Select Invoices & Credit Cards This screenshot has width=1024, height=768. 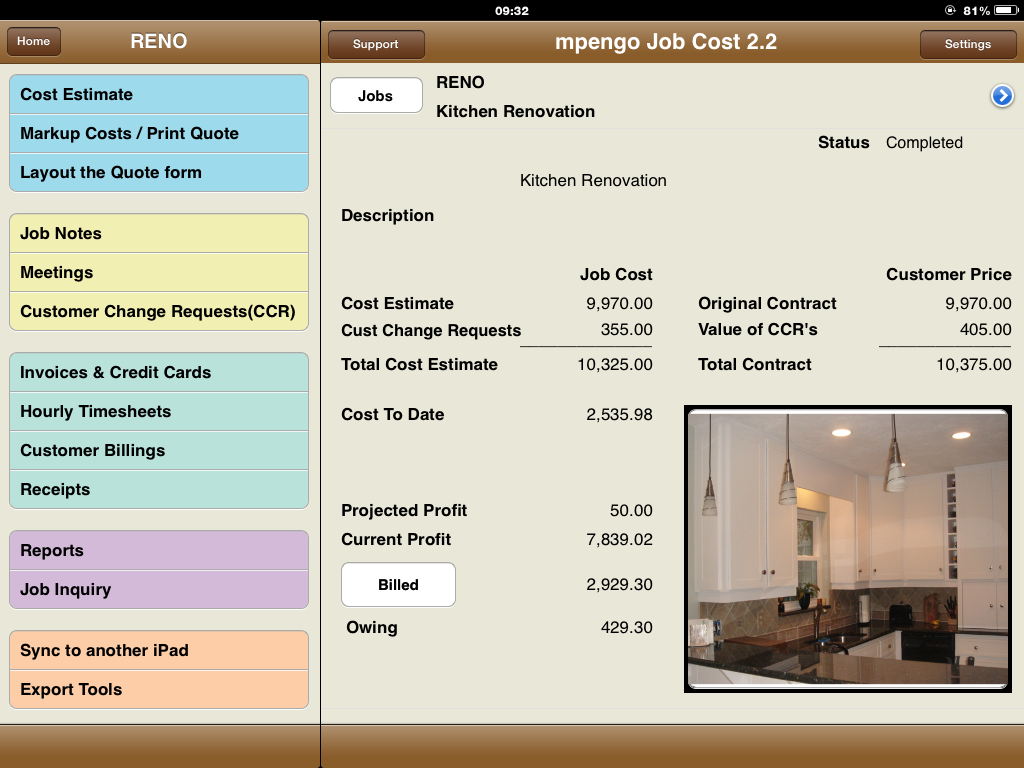click(159, 373)
